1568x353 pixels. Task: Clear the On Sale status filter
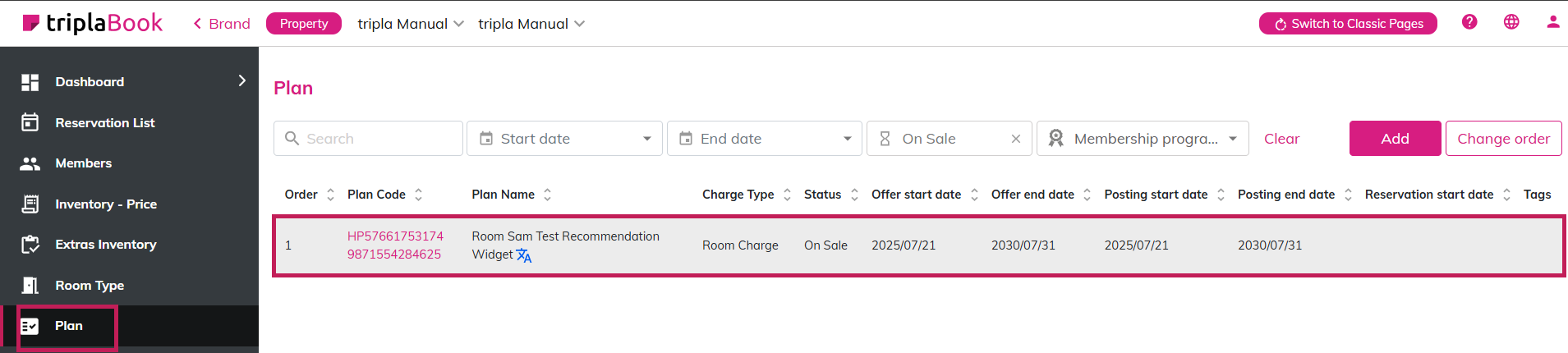click(1016, 139)
